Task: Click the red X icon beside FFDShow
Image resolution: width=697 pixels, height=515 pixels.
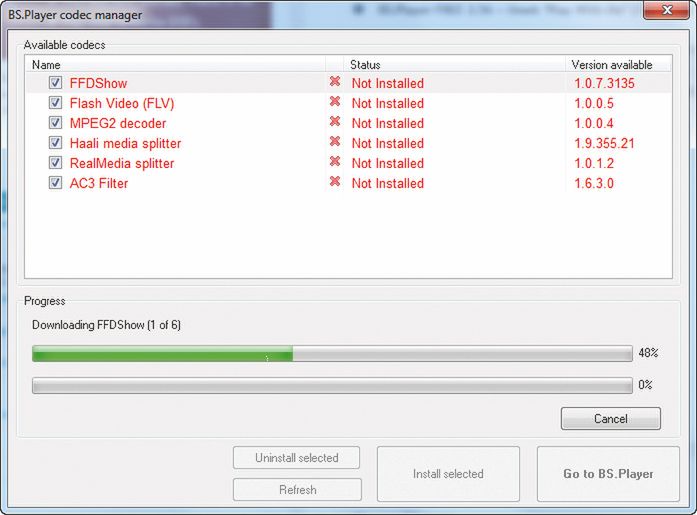Action: coord(335,81)
